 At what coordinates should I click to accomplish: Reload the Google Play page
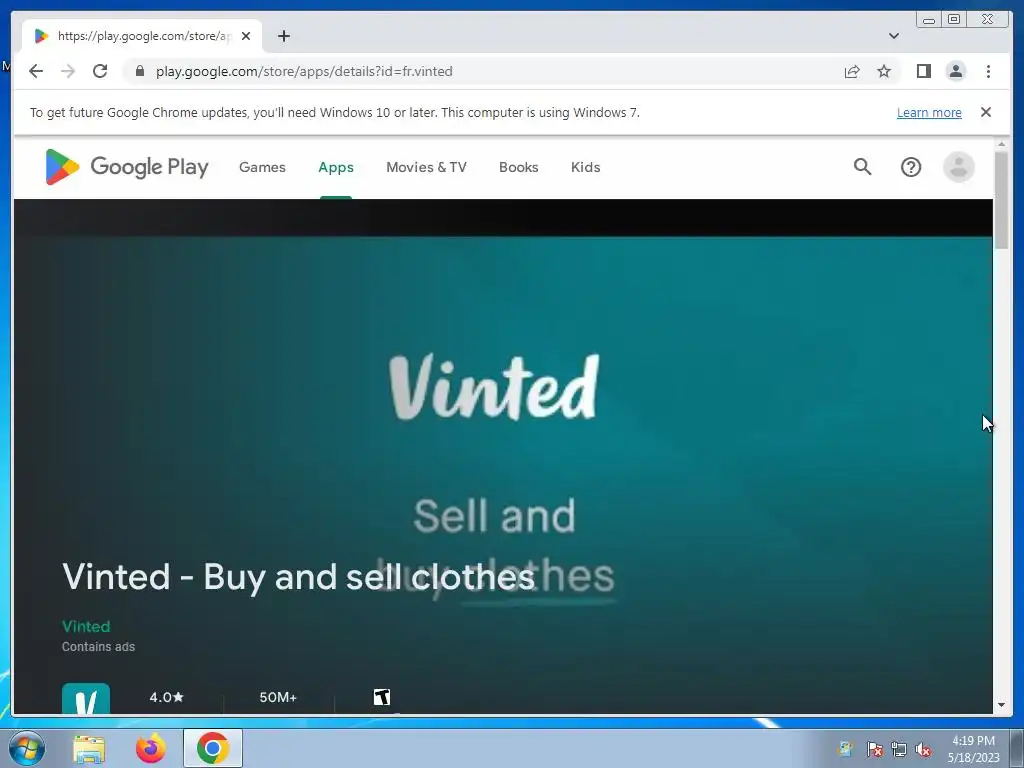click(100, 71)
